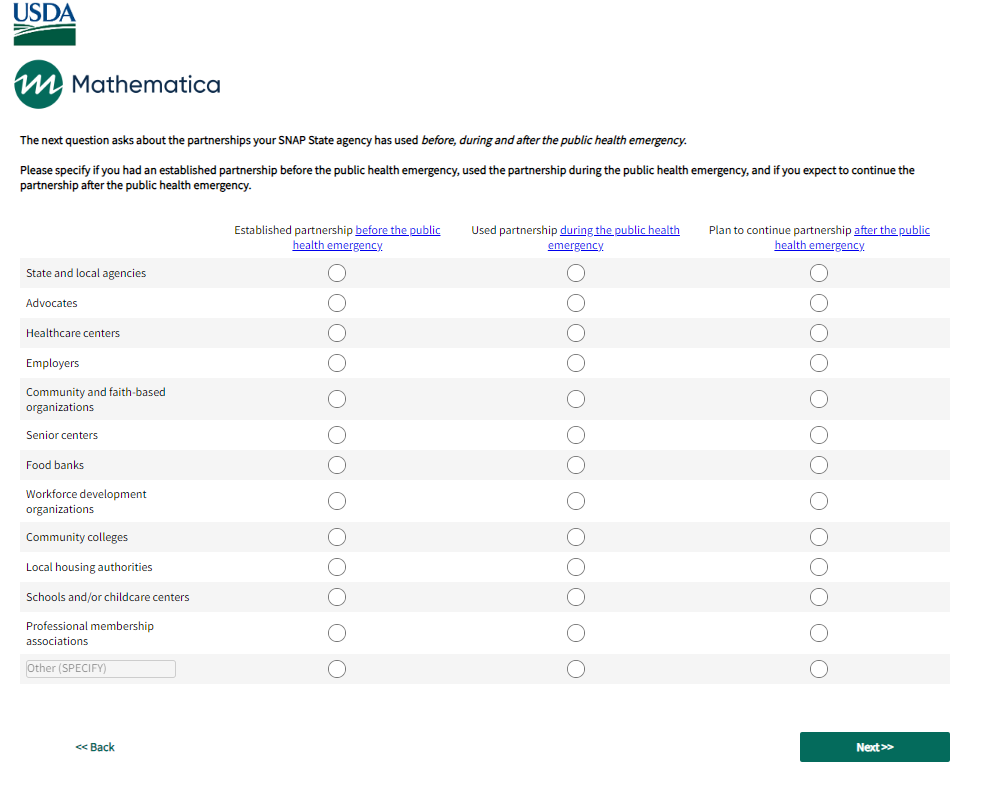Open 'before the public health emergency' link
984x810 pixels.
(x=397, y=231)
